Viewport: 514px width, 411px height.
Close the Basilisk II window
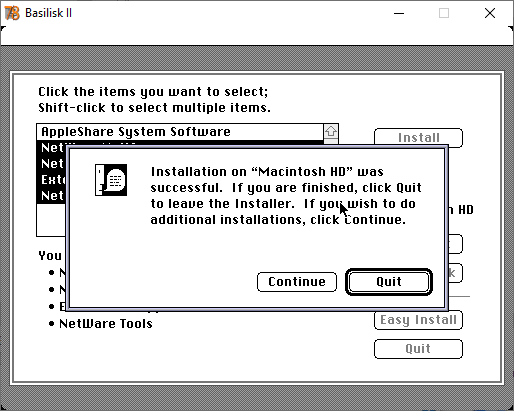pyautogui.click(x=490, y=13)
